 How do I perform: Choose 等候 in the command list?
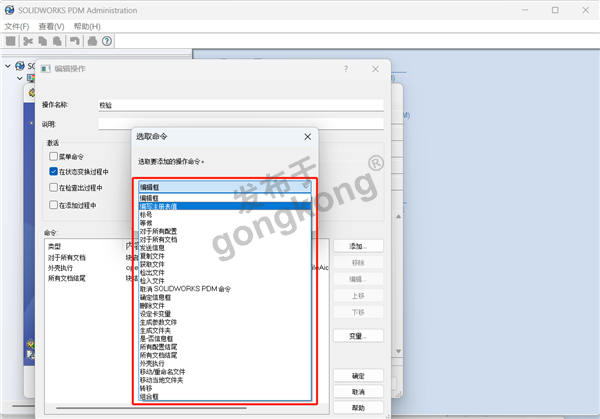pyautogui.click(x=225, y=223)
